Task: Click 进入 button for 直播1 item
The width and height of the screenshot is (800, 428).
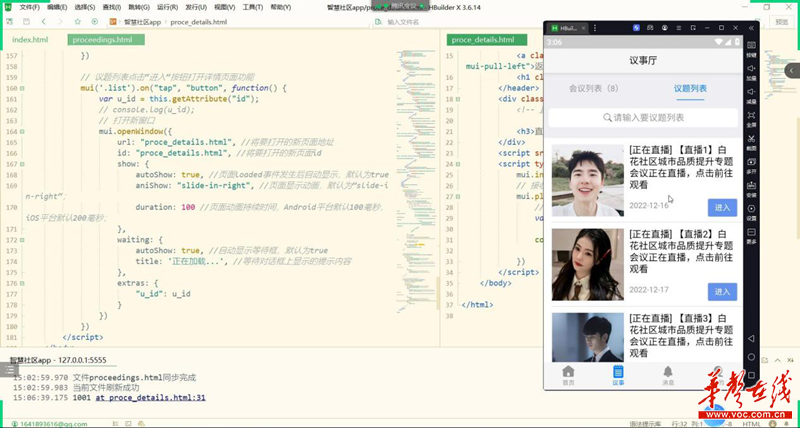Action: tap(722, 208)
